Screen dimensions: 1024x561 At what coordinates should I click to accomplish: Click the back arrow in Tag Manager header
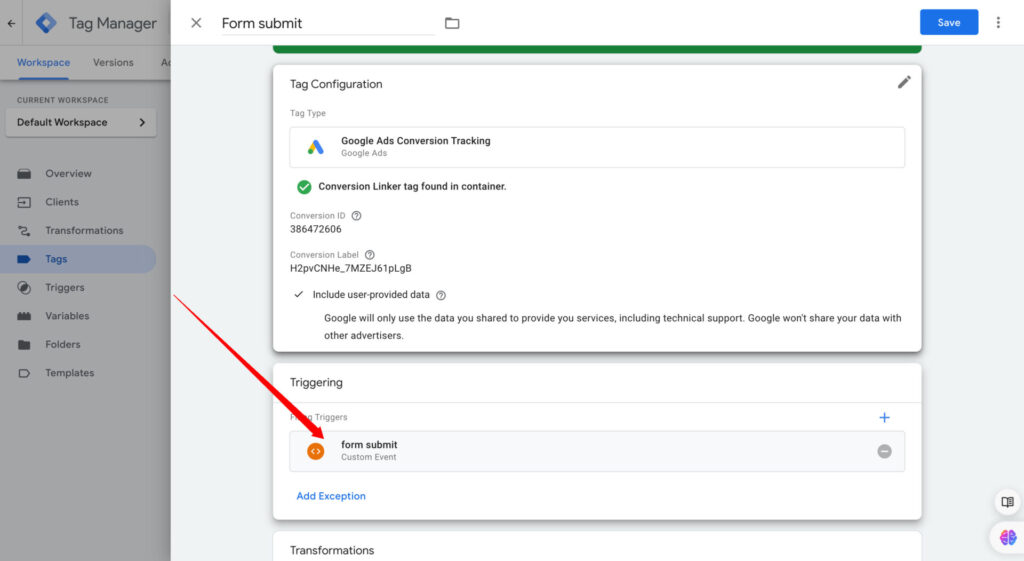(11, 24)
